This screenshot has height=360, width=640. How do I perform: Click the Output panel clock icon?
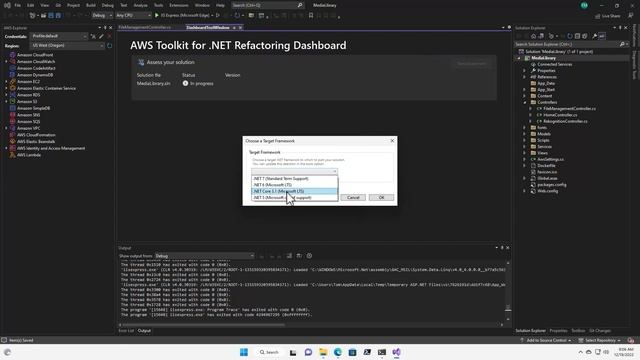click(309, 256)
